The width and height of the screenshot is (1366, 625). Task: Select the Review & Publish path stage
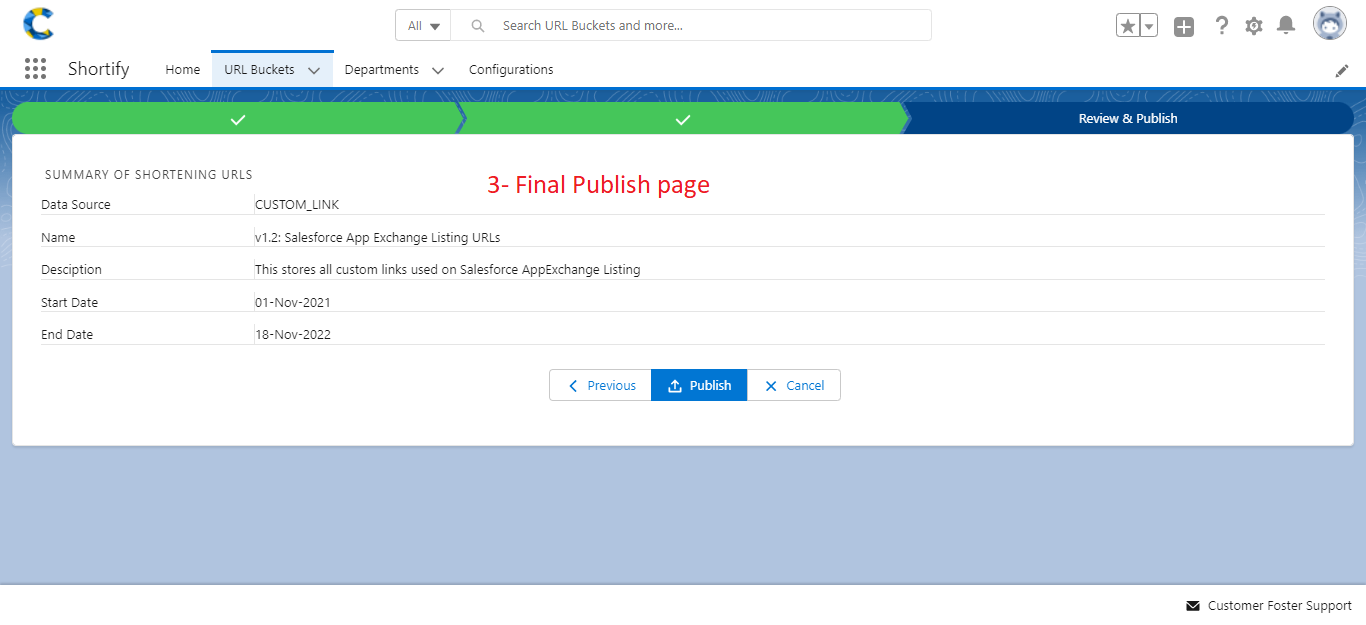tap(1128, 117)
